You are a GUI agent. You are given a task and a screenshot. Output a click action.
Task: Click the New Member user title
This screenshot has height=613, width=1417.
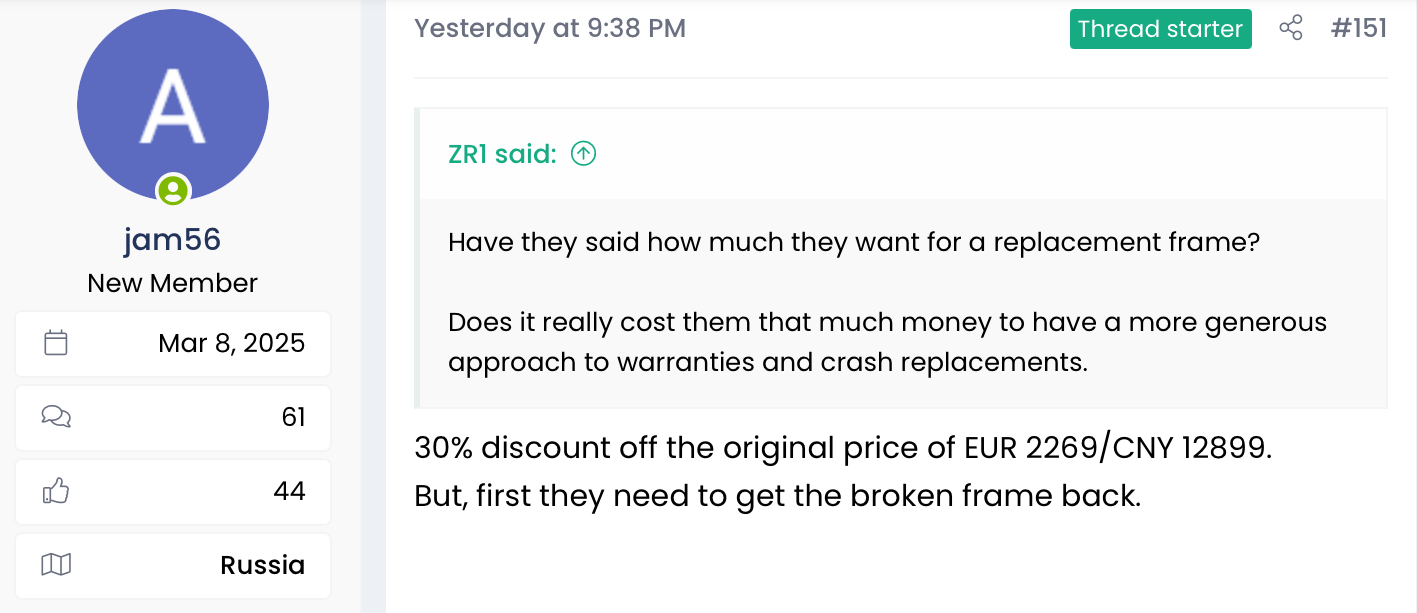coord(172,283)
